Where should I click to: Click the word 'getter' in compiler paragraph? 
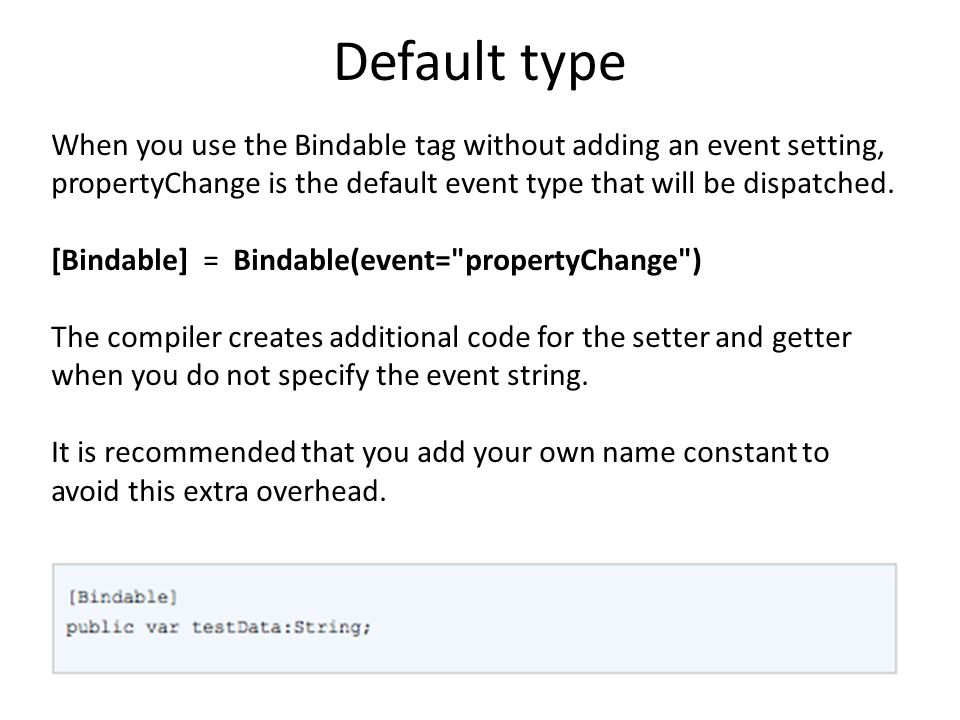(811, 339)
